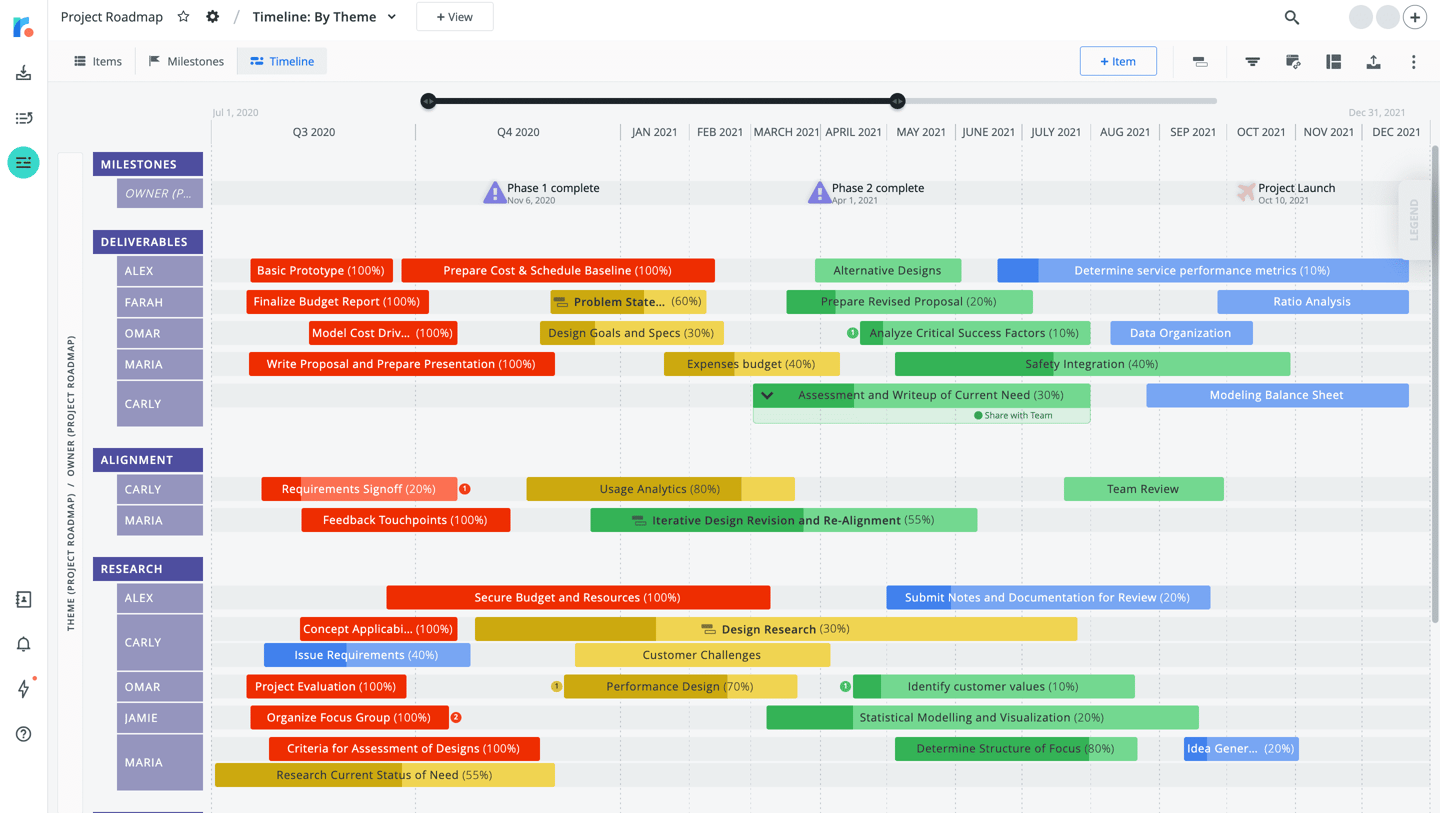Open the search magnifier at top right
1440x813 pixels.
coord(1291,17)
